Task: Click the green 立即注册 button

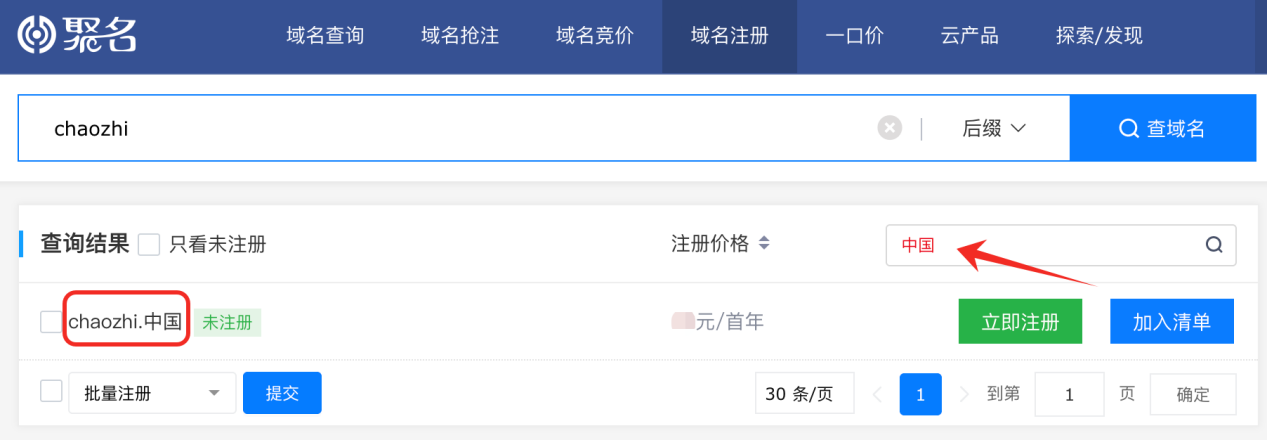Action: (x=1020, y=321)
